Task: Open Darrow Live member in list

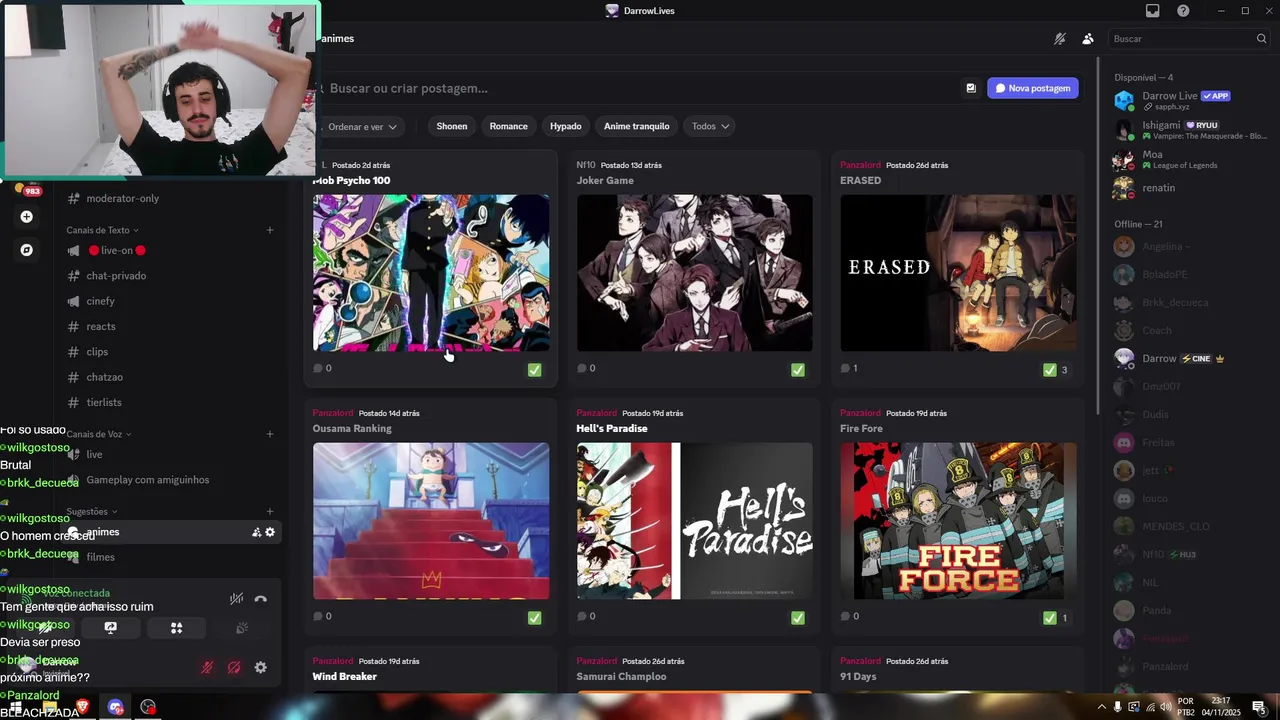Action: pos(1185,100)
